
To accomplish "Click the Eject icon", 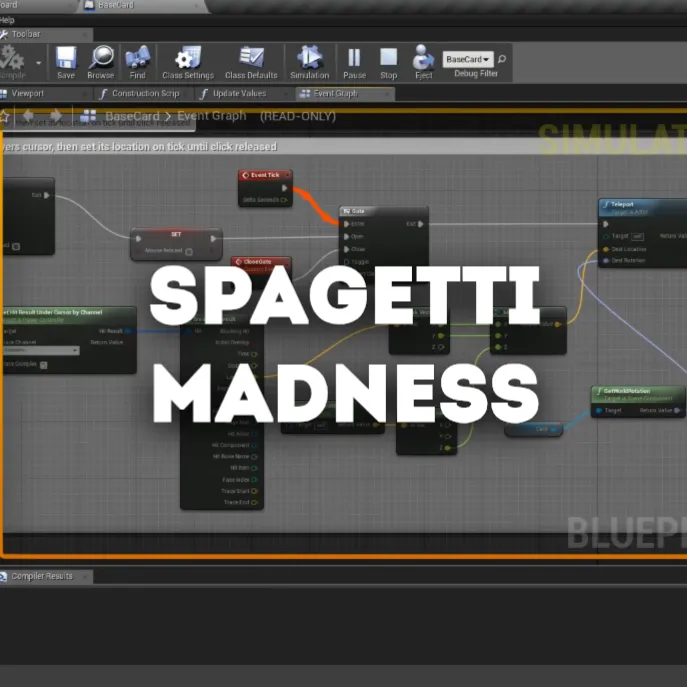I will [423, 62].
